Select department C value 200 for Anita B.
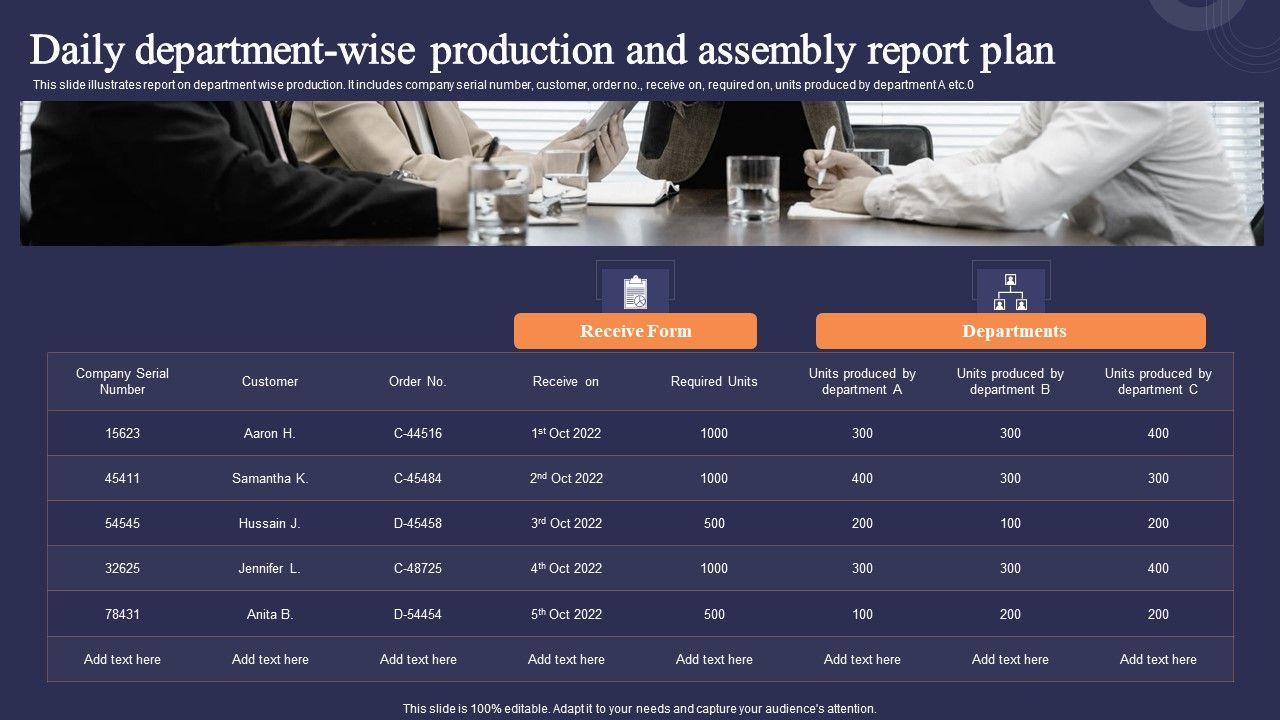 click(x=1158, y=614)
